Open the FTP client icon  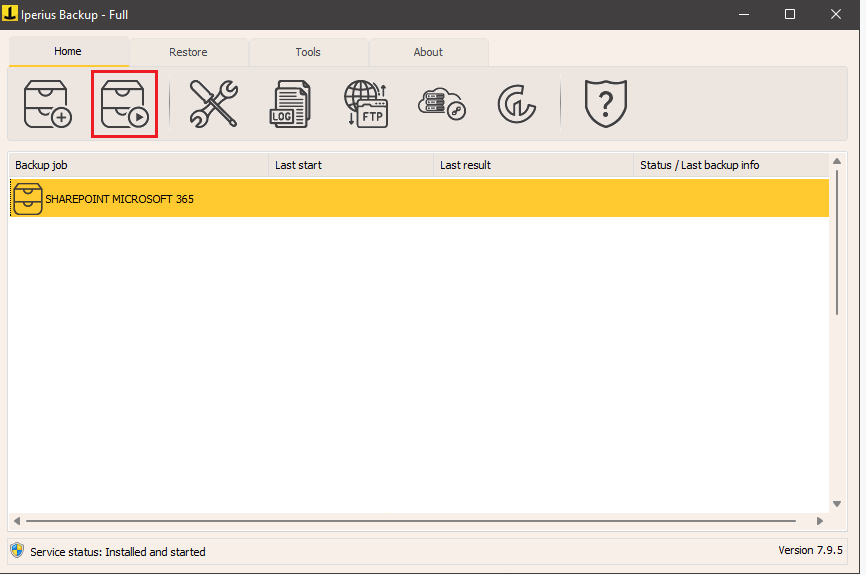tap(366, 104)
